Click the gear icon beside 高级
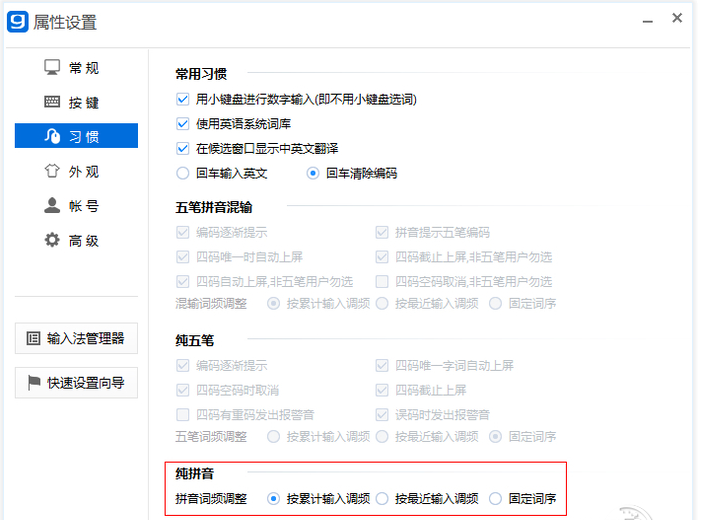The height and width of the screenshot is (520, 725). coord(52,240)
